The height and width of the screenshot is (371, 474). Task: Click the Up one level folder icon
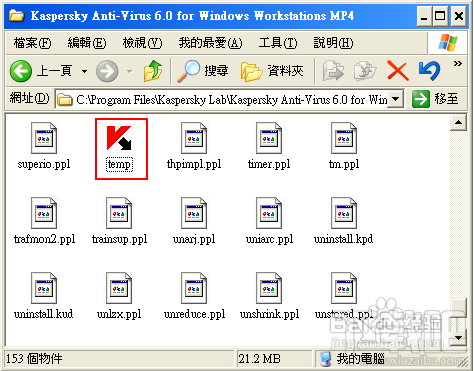point(153,71)
